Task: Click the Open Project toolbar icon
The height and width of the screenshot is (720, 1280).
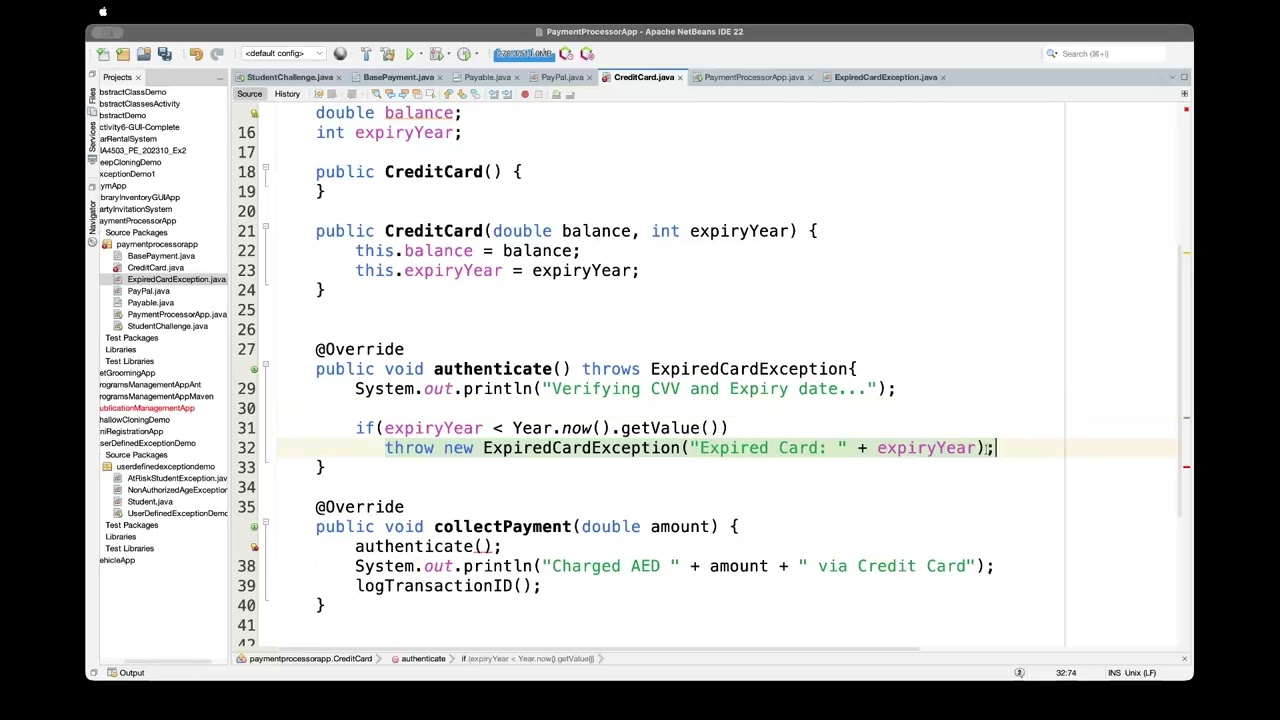Action: [144, 54]
